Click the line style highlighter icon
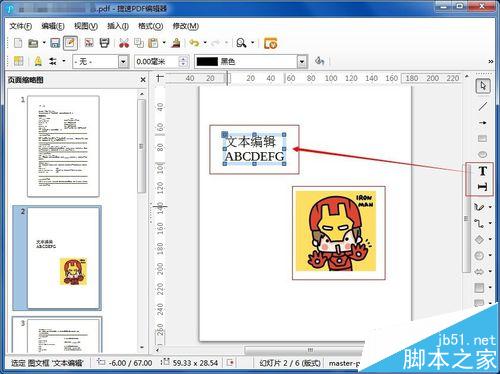The image size is (500, 374). point(38,61)
